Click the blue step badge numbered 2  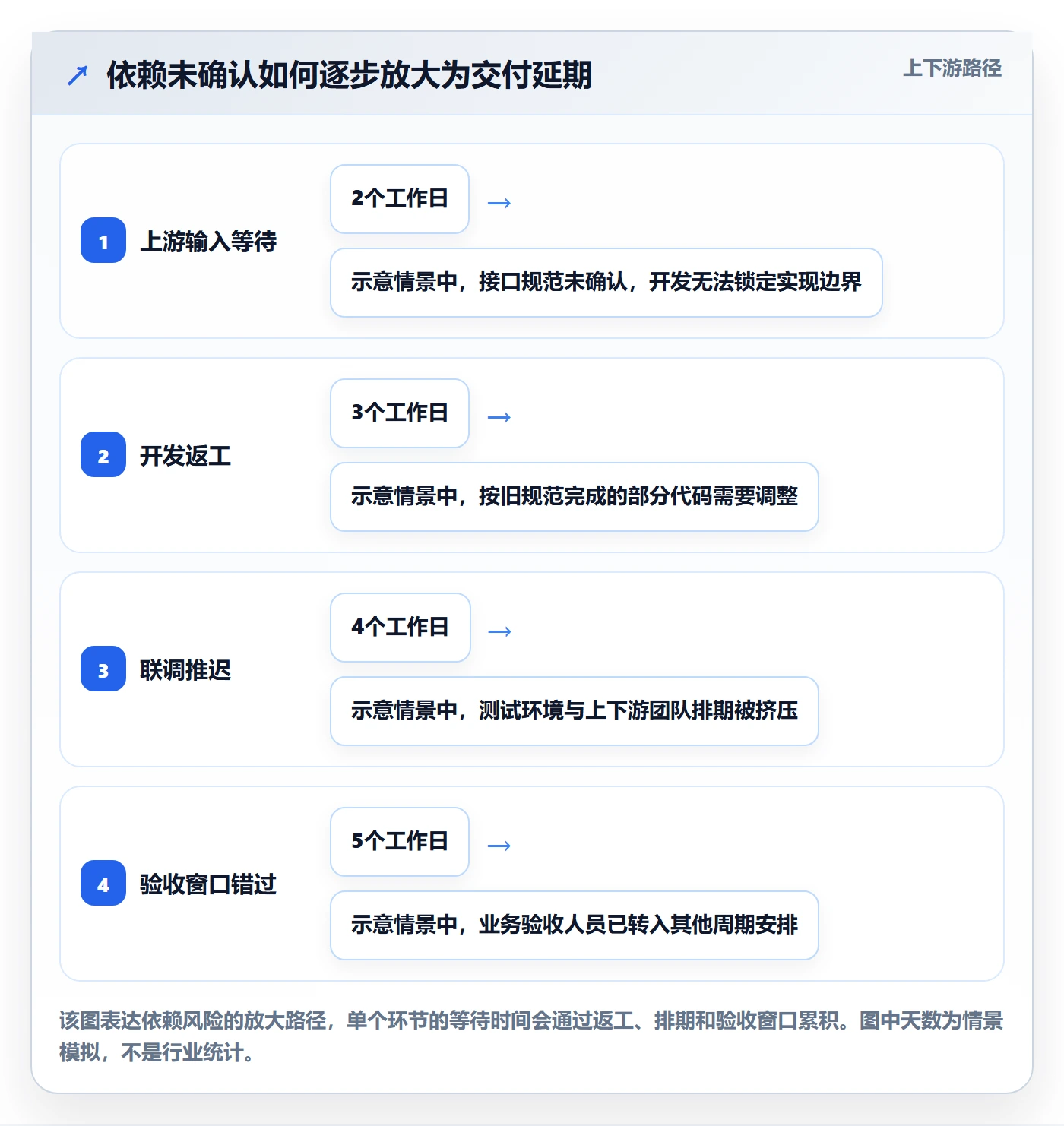click(x=103, y=454)
